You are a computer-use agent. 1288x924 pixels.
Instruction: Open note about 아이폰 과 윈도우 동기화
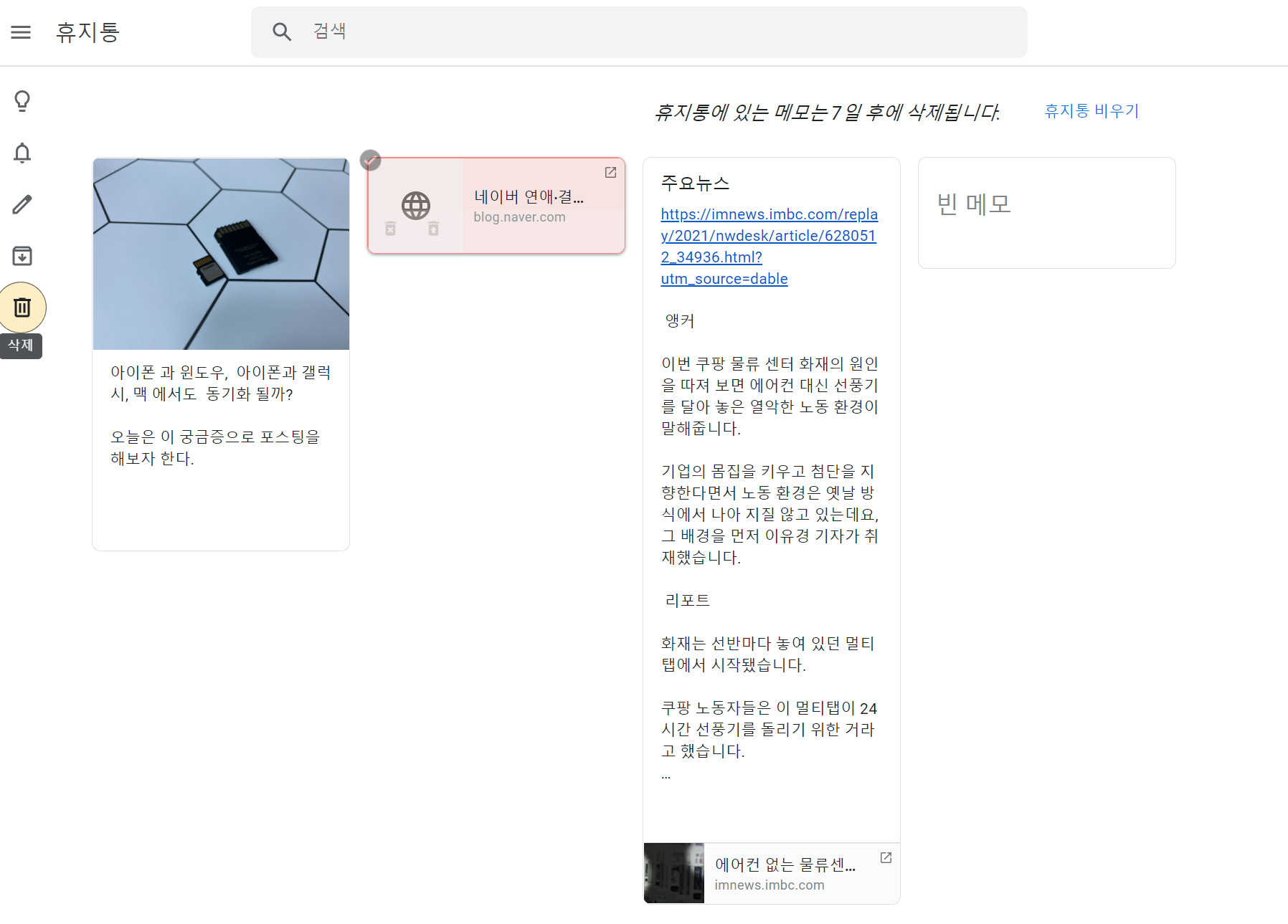(221, 383)
